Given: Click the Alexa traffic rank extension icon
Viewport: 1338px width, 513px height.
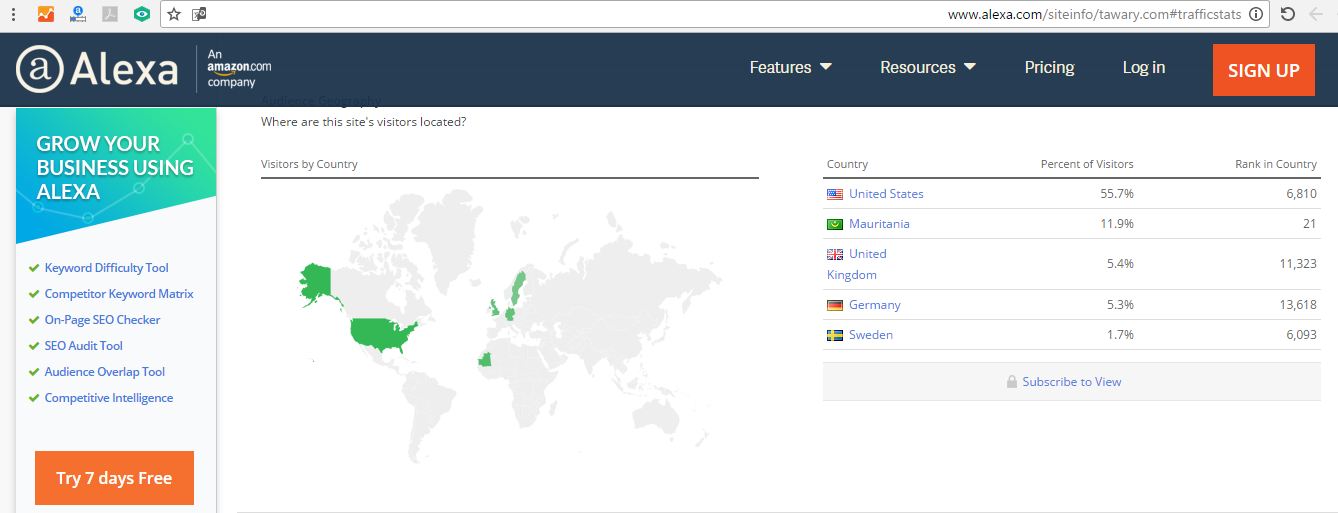Looking at the screenshot, I should [x=78, y=14].
